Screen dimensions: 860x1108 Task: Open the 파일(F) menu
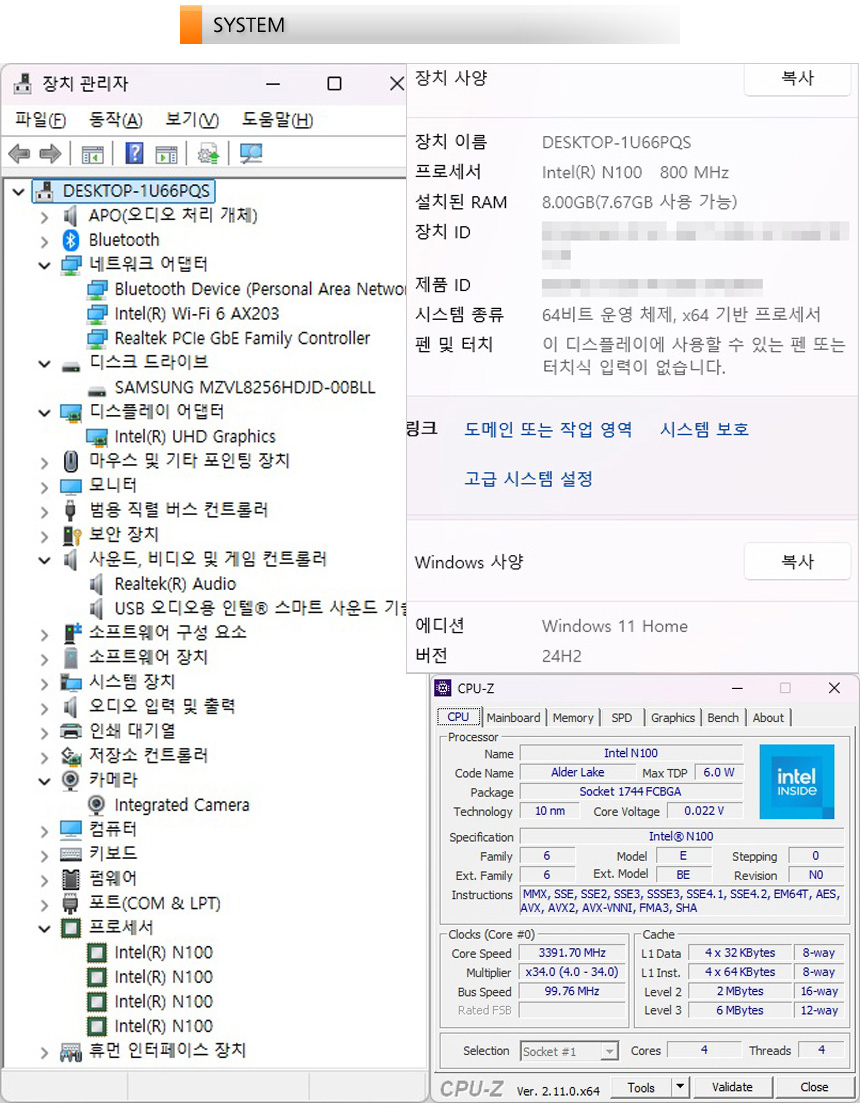click(40, 120)
